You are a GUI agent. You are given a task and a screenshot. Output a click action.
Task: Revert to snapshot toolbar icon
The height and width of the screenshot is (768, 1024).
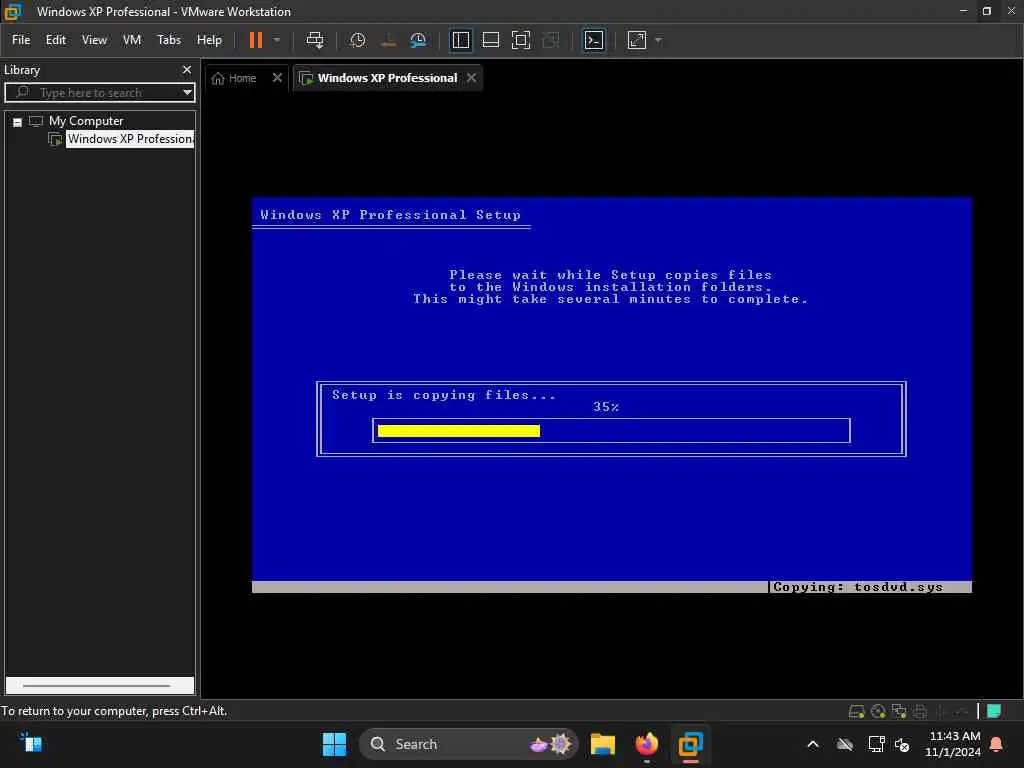(388, 40)
